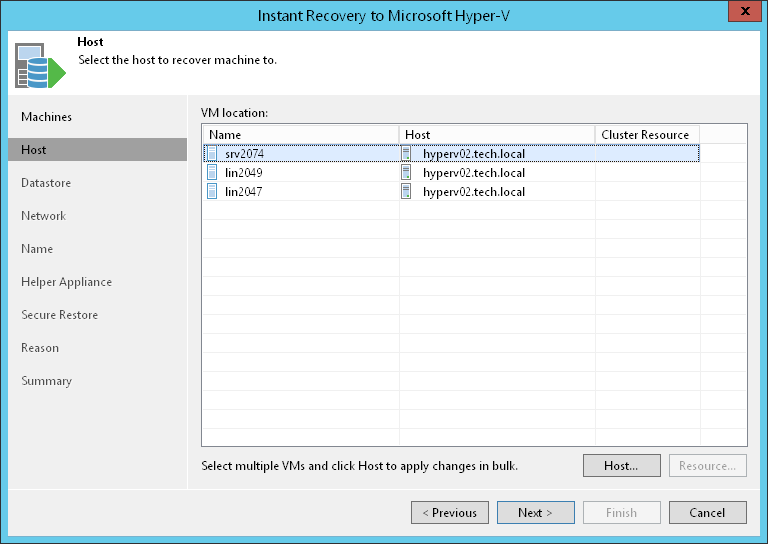Viewport: 768px width, 544px height.
Task: Sort by the Cluster Resource column header
Action: click(x=648, y=135)
